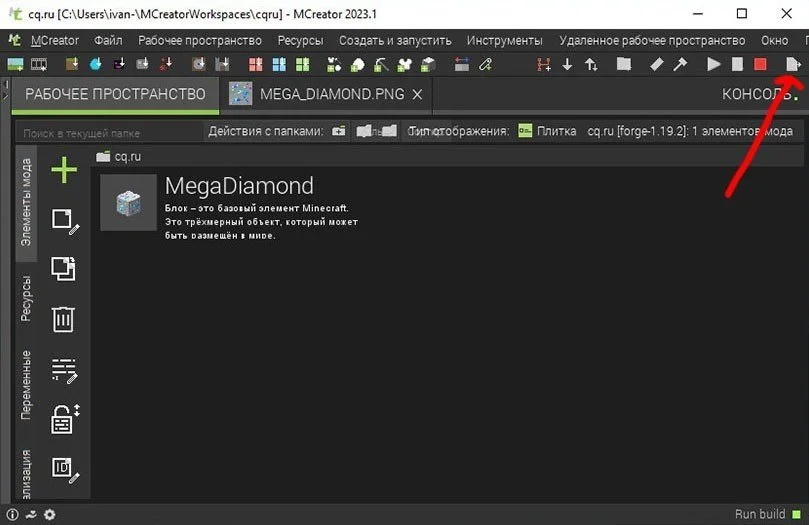This screenshot has width=809, height=525.
Task: Close the MEGA_DIAMOND.PNG tab
Action: [x=417, y=94]
